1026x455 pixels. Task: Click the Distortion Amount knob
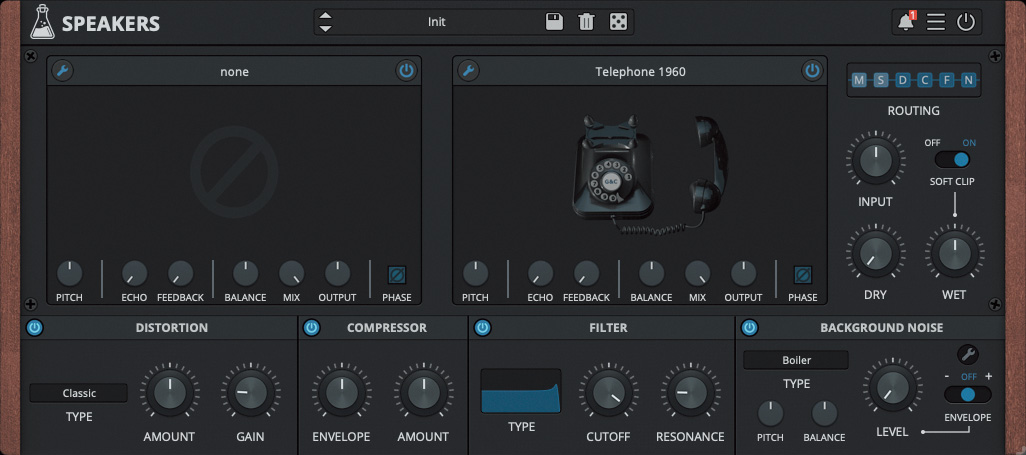pyautogui.click(x=169, y=392)
